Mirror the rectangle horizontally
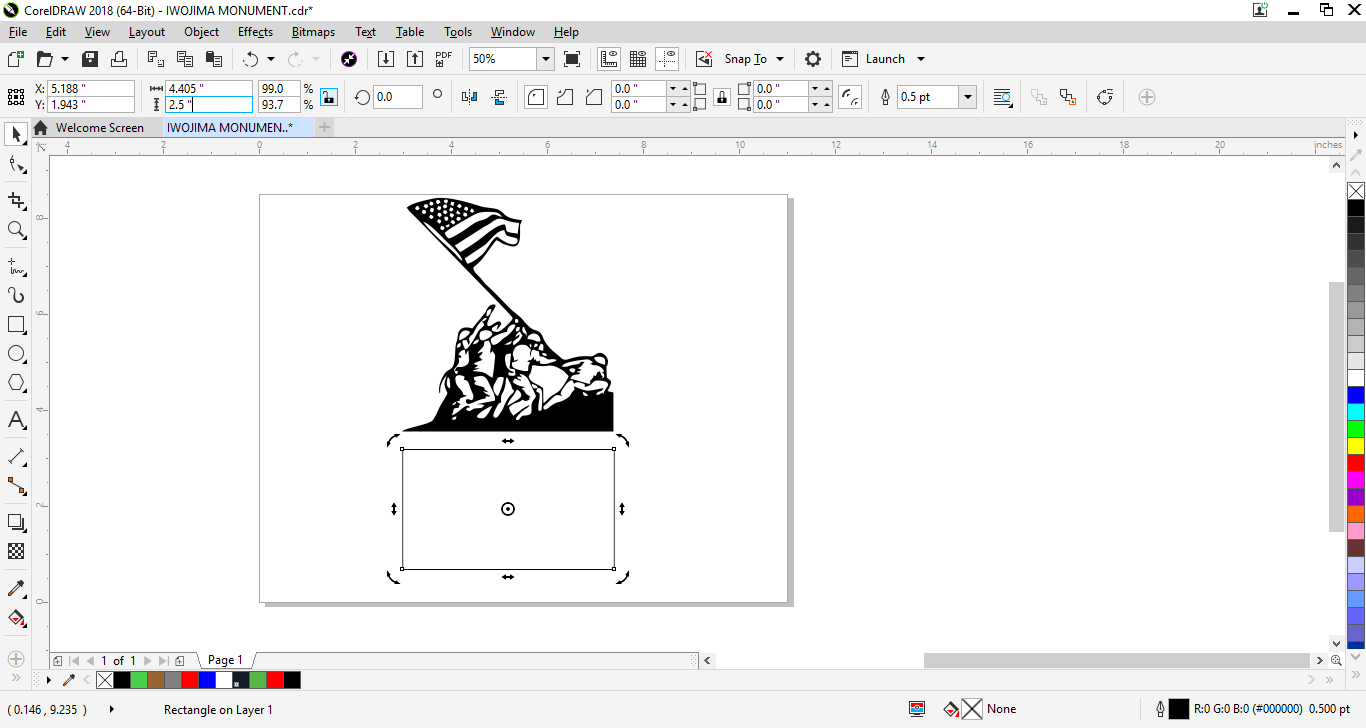 (x=470, y=97)
